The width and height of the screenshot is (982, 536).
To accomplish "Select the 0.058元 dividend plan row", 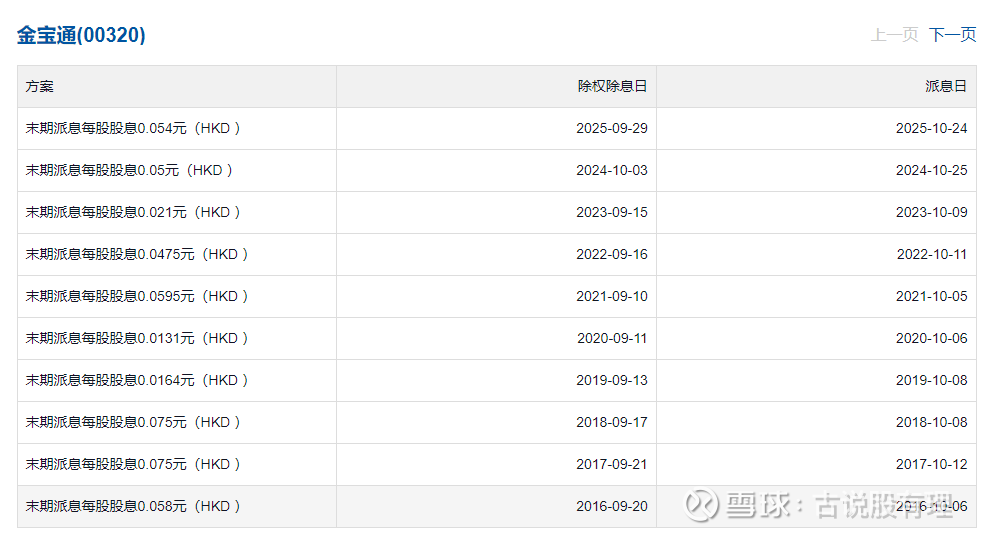I will click(133, 506).
